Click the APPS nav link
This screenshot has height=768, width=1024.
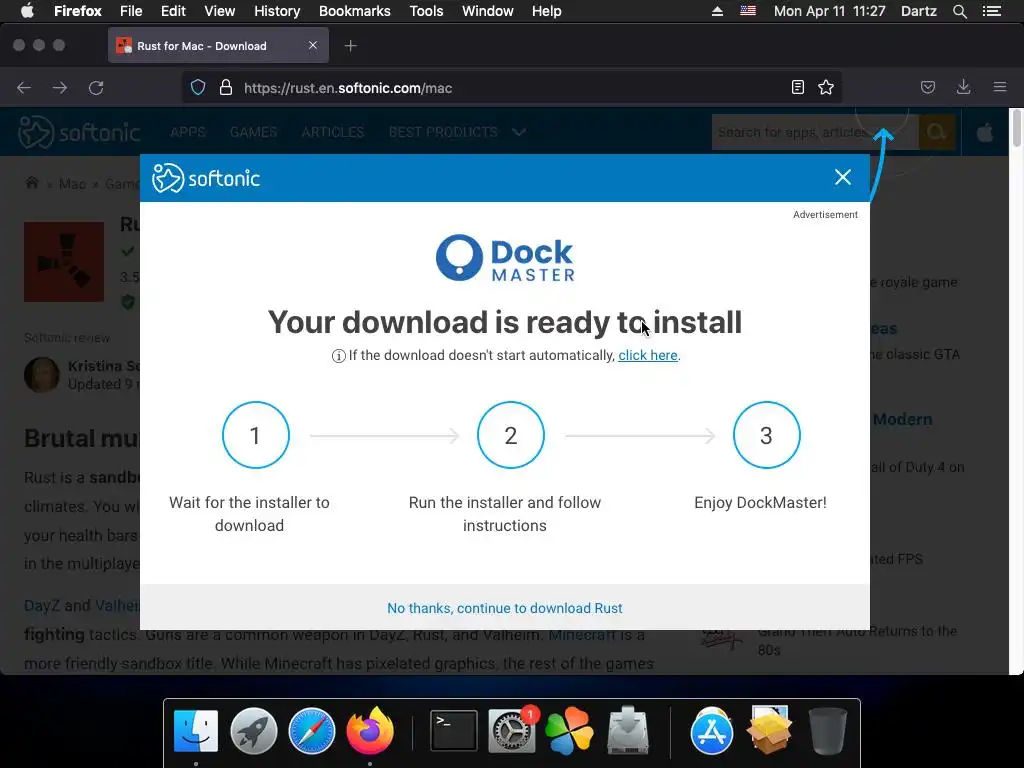pyautogui.click(x=188, y=132)
